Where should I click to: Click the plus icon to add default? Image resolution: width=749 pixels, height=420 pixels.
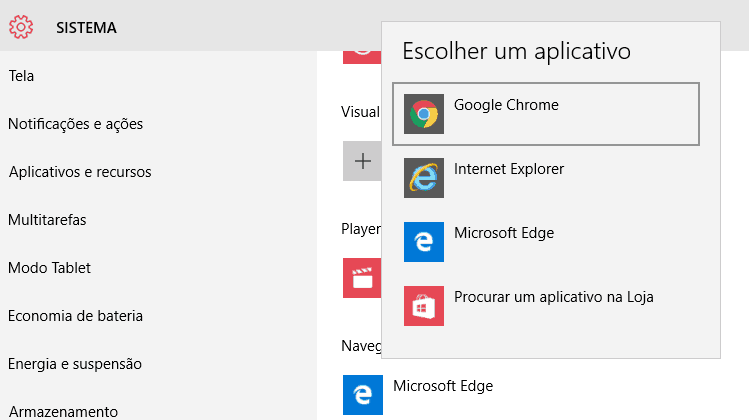(362, 161)
